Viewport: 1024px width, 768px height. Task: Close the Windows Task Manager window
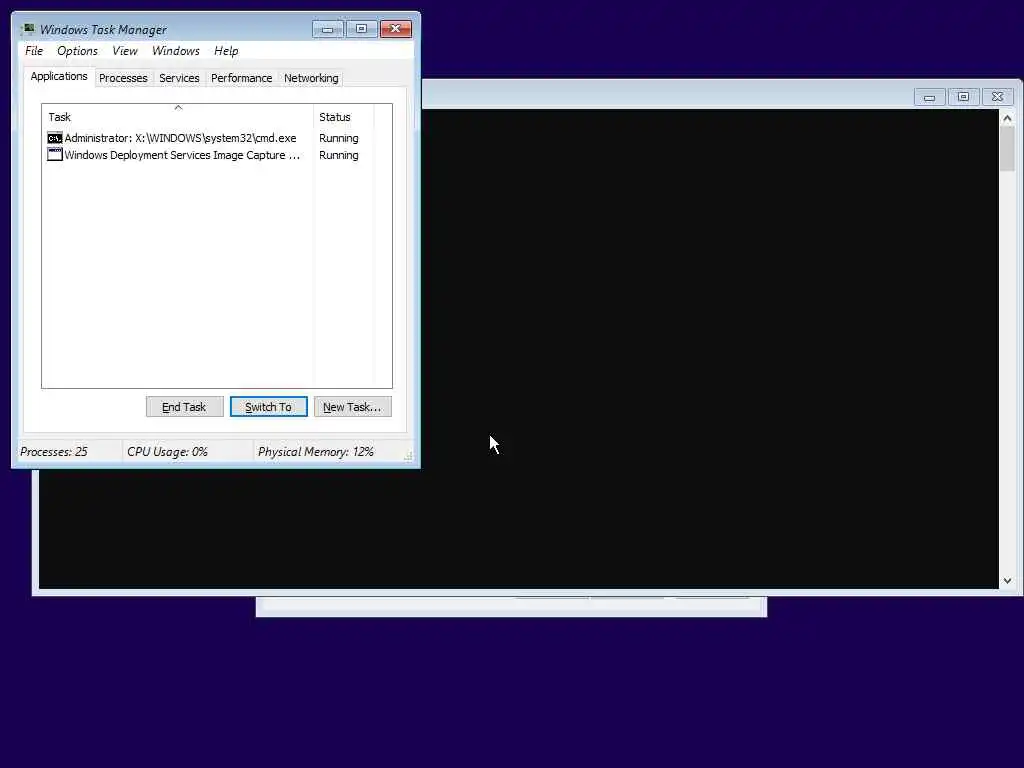point(396,29)
